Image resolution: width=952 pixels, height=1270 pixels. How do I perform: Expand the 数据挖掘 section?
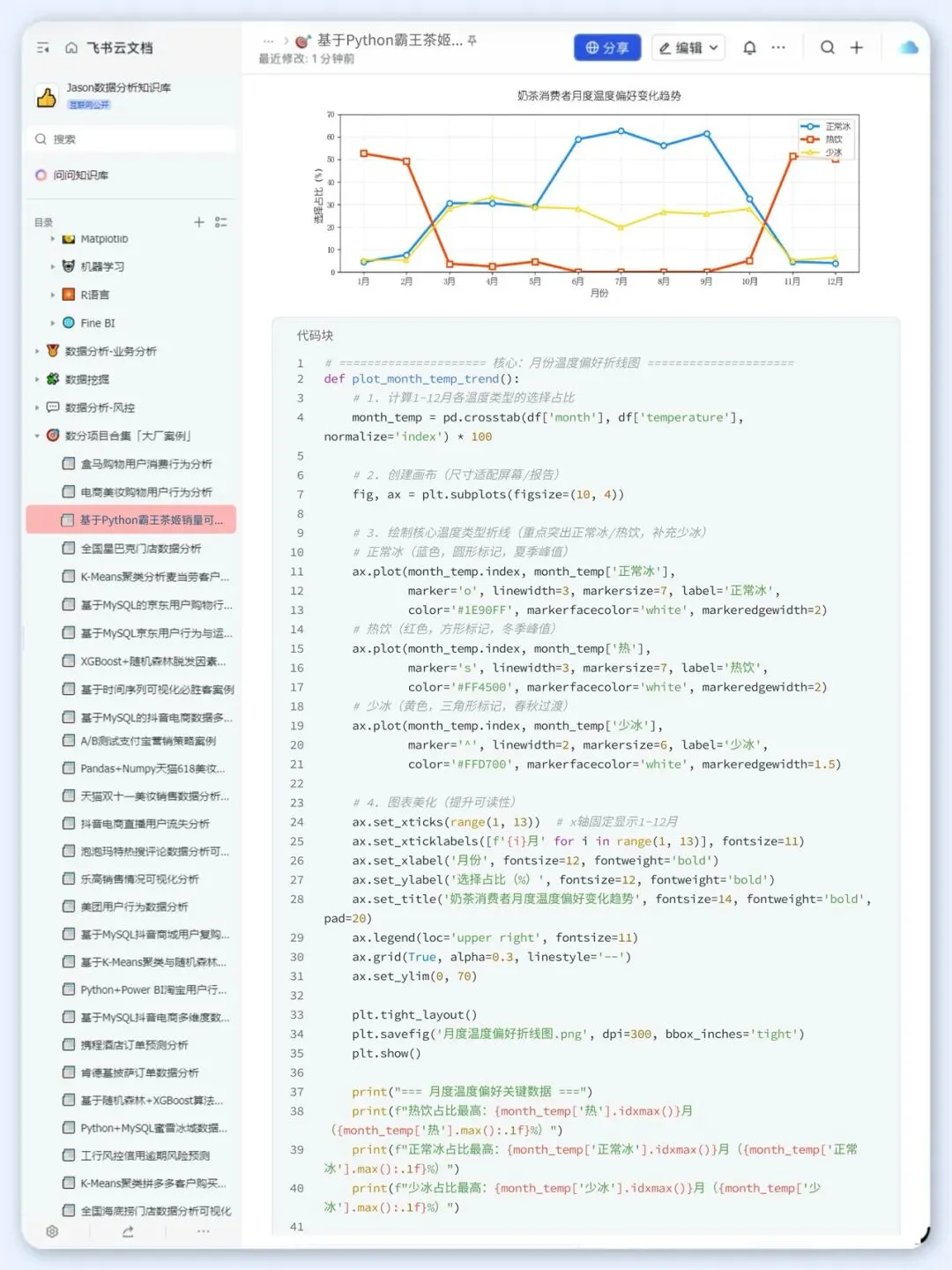tap(37, 379)
